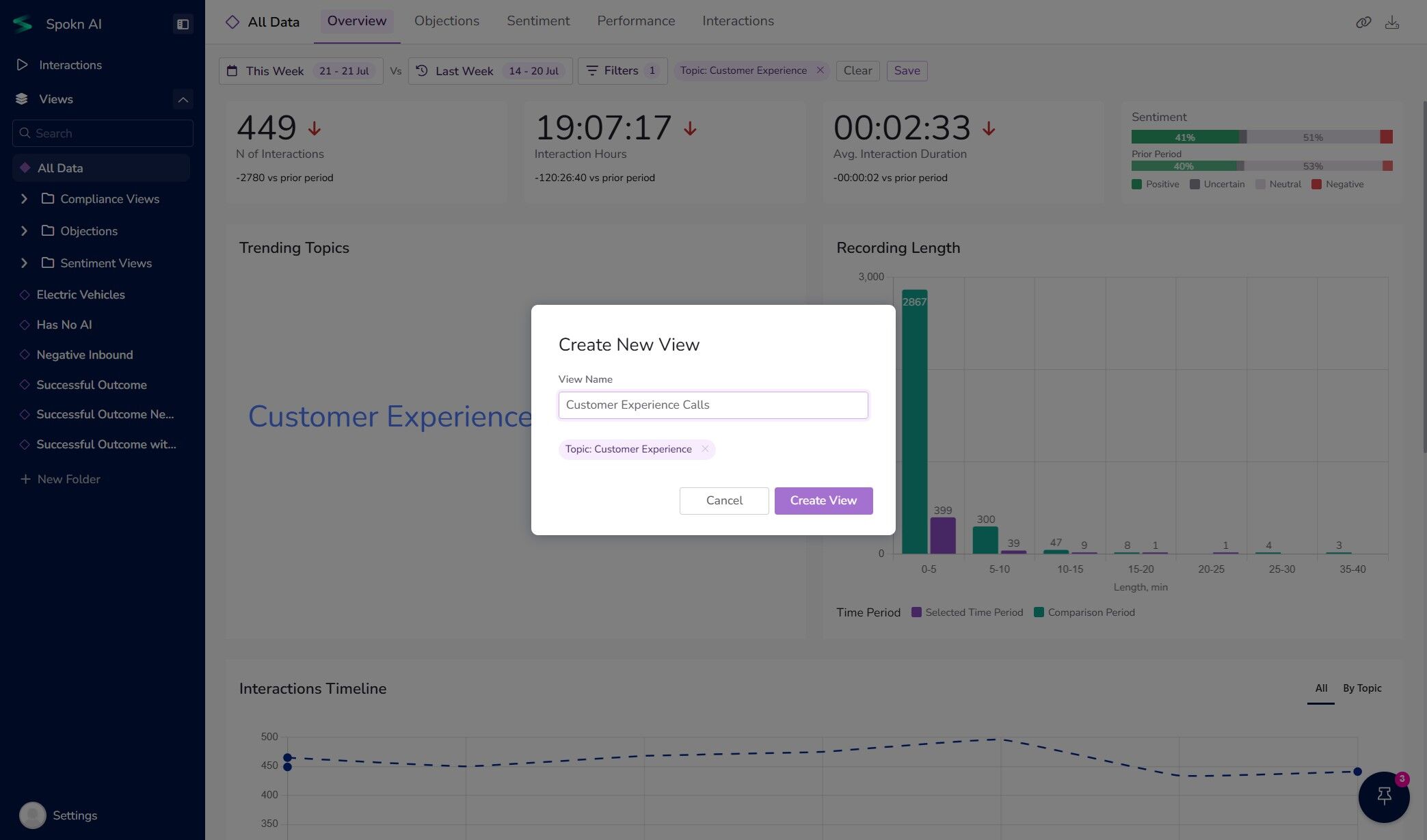
Task: Toggle timeline to By Topic
Action: point(1361,688)
